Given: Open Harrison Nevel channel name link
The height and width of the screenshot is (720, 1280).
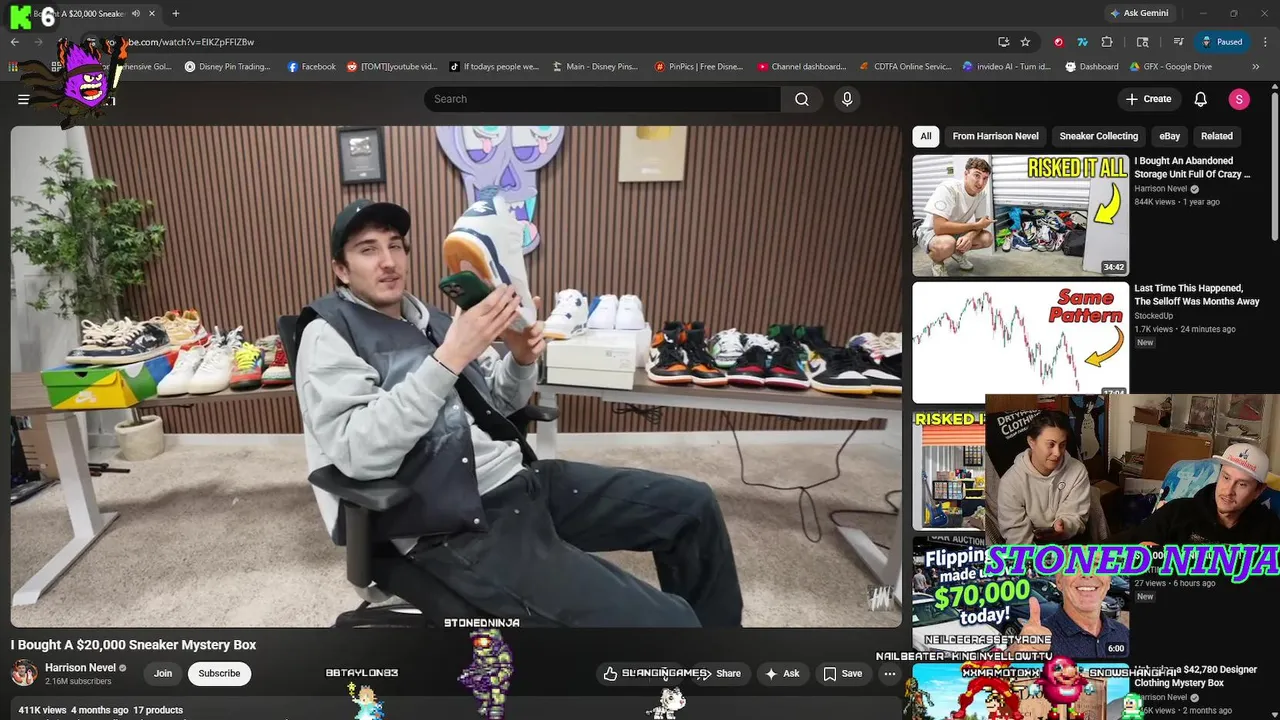Looking at the screenshot, I should pyautogui.click(x=80, y=668).
